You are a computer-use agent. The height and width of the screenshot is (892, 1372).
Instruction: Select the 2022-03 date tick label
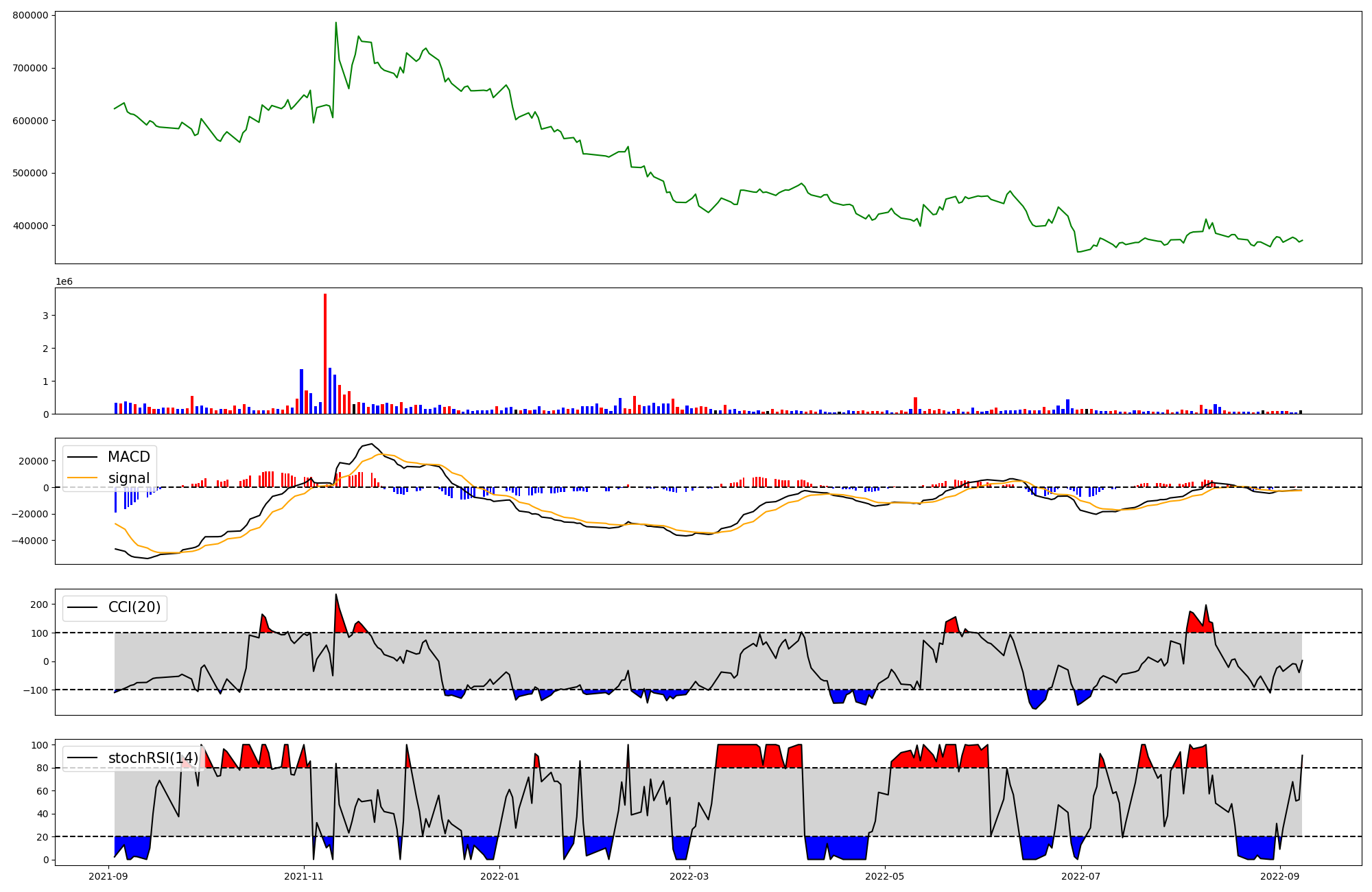[689, 876]
